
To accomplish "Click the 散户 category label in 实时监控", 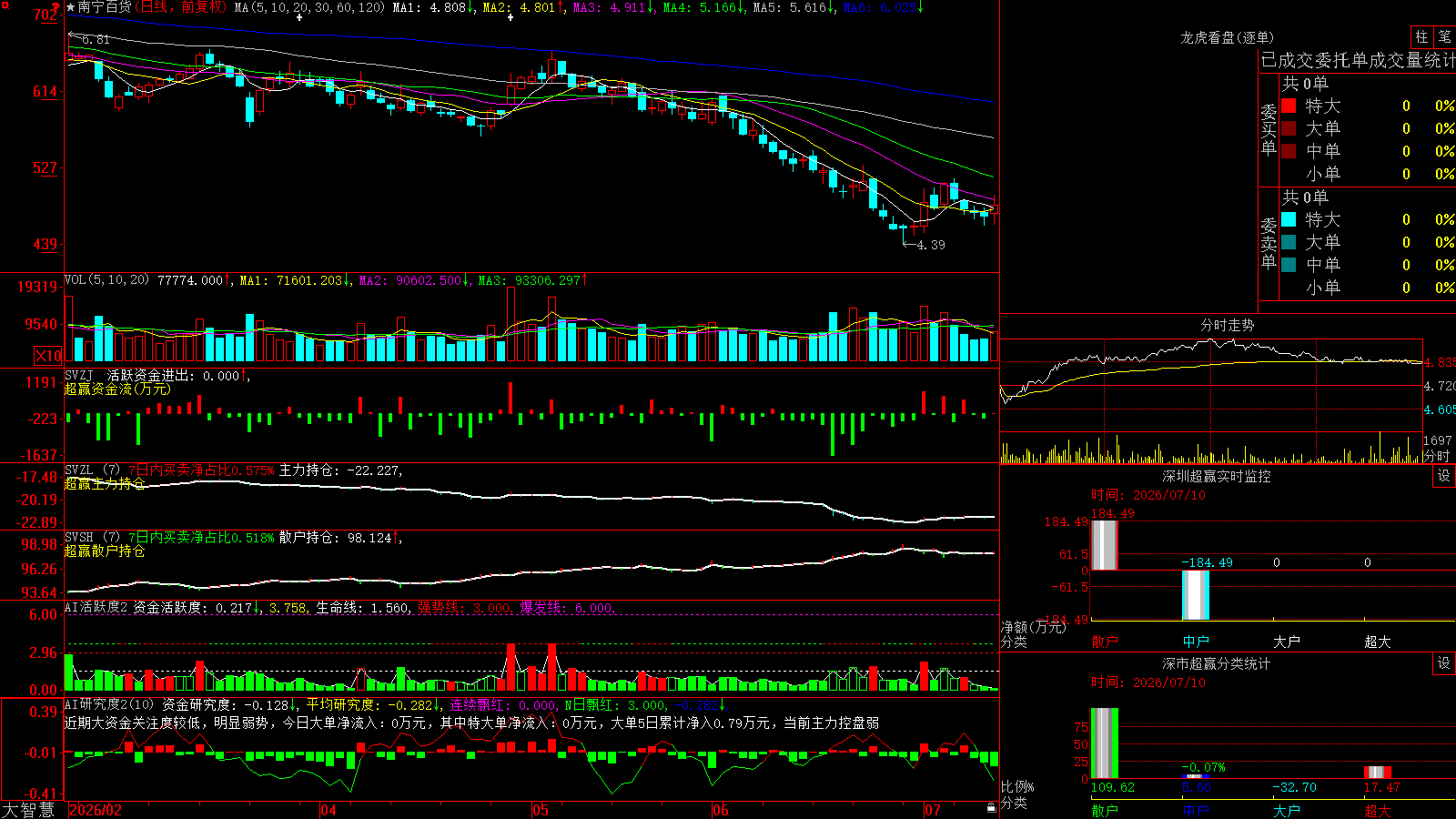I will [1104, 642].
